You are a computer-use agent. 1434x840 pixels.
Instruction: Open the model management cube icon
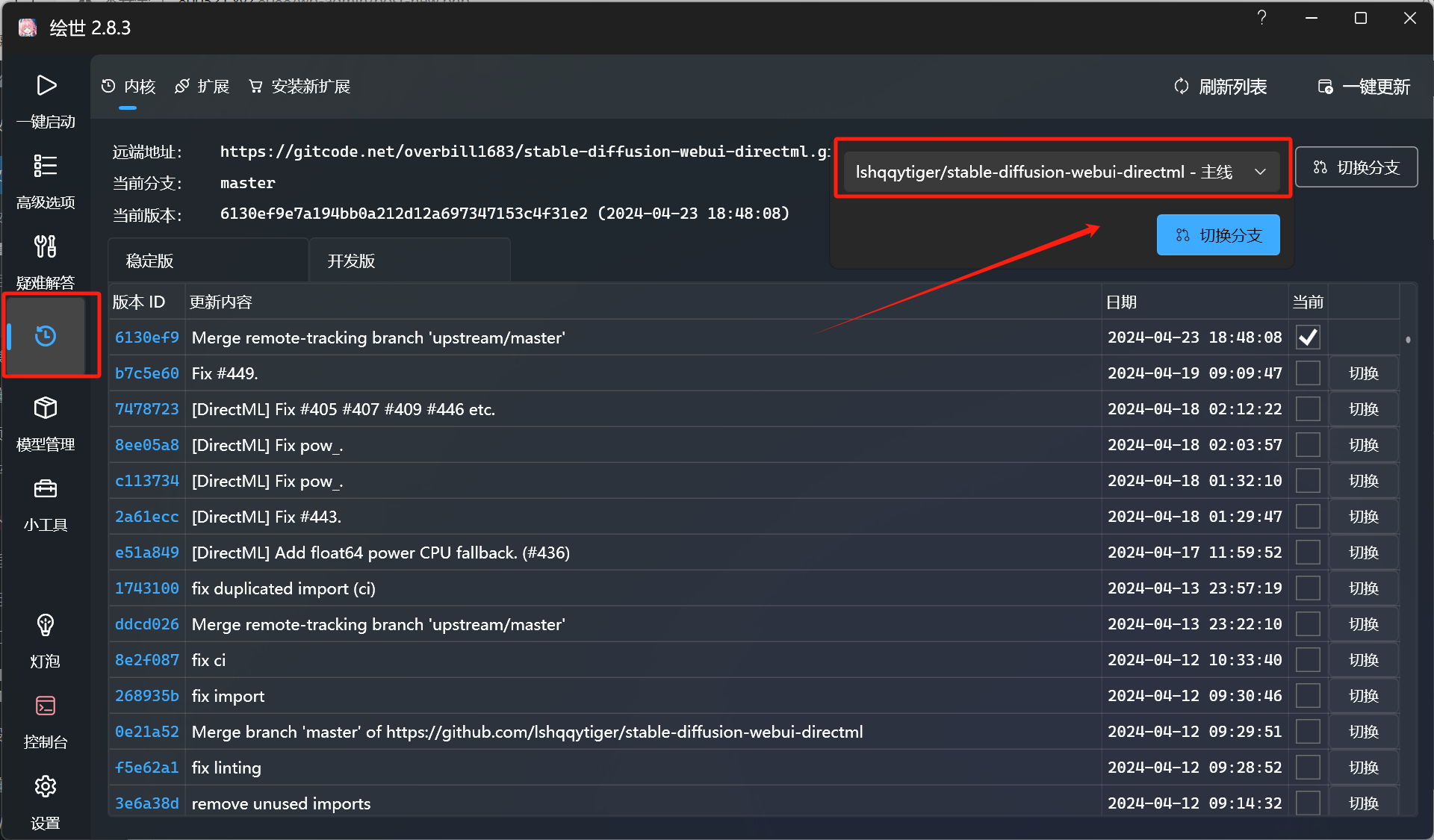click(x=46, y=408)
